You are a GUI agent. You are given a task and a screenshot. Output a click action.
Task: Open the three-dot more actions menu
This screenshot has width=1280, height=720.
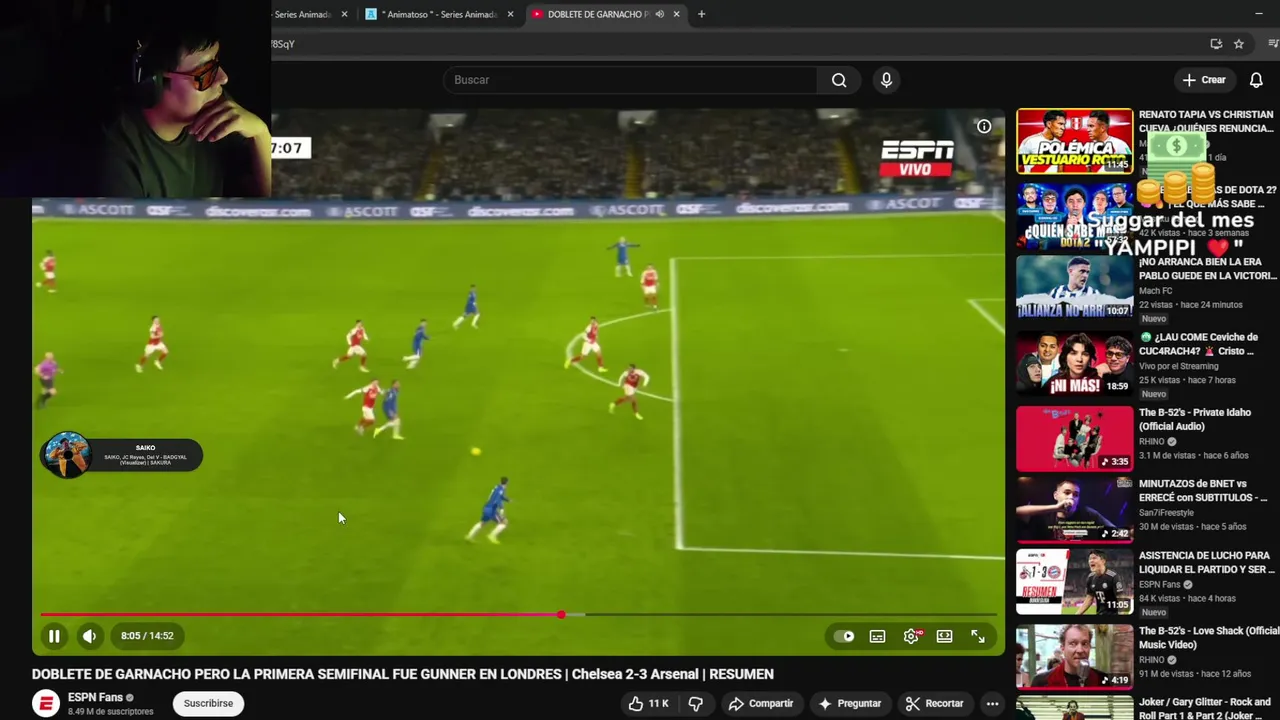[992, 704]
